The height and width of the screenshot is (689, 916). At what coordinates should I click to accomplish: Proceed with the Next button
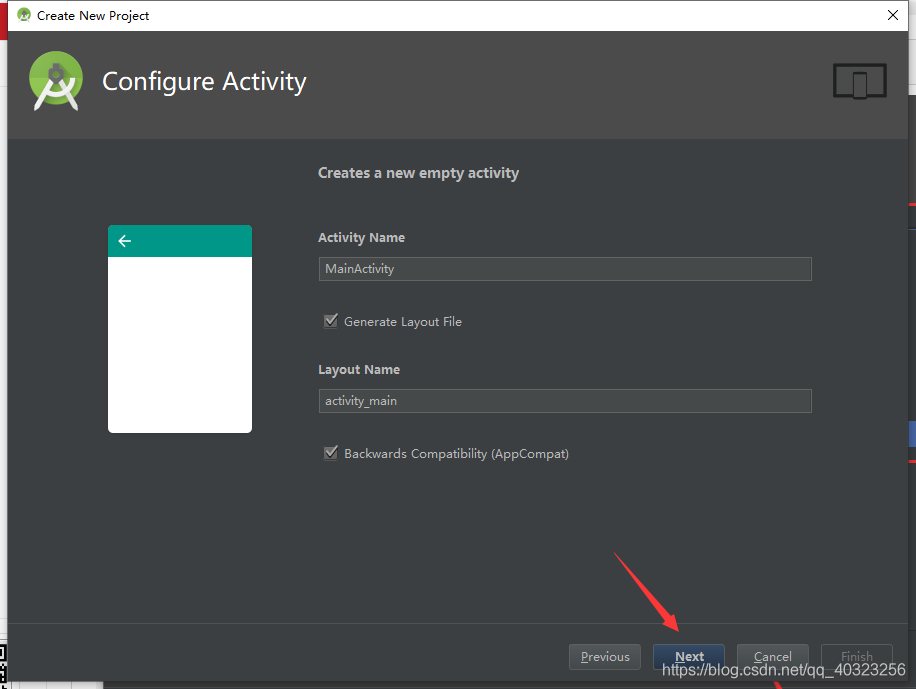689,657
